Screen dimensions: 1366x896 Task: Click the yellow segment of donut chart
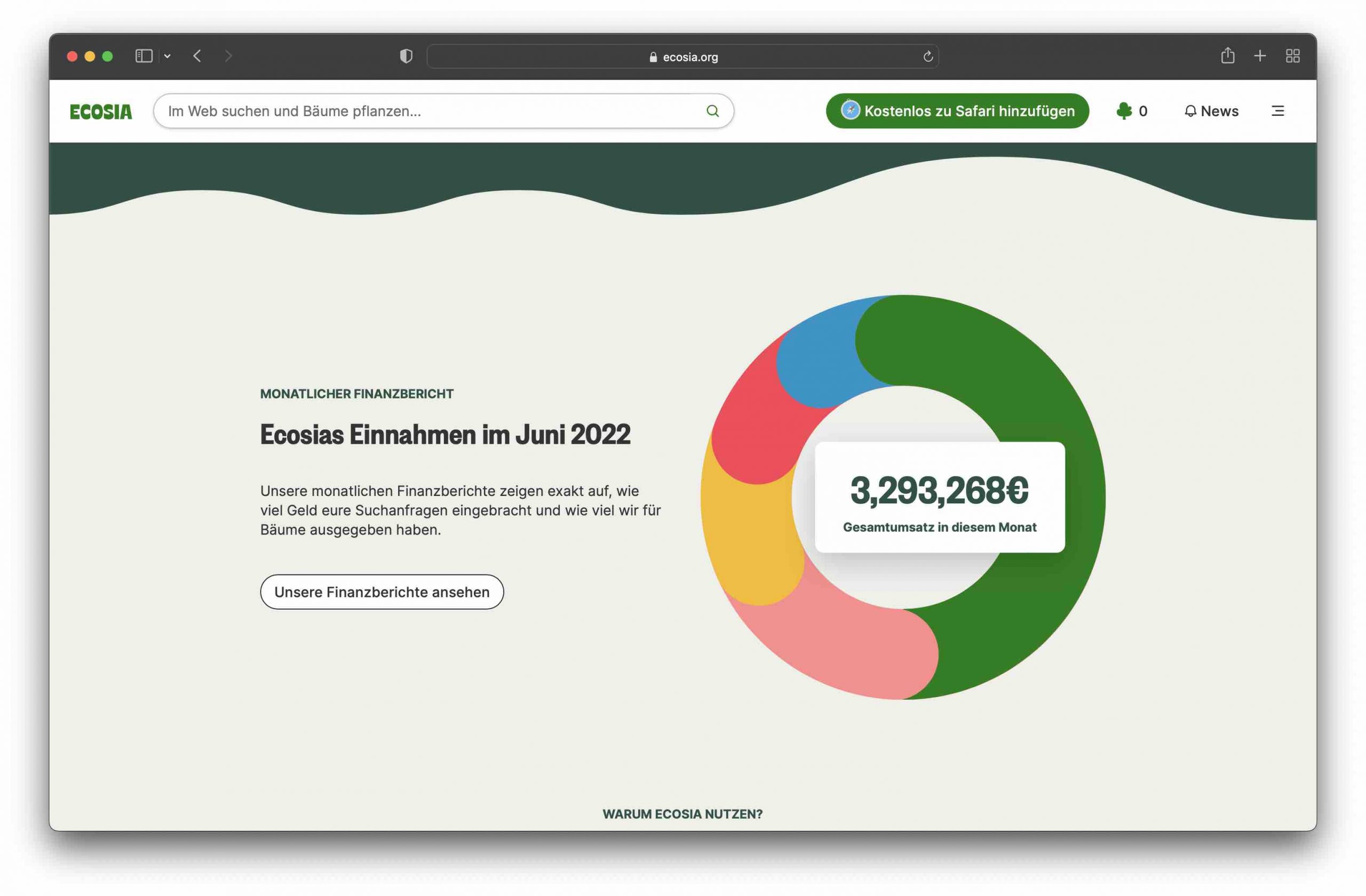click(x=746, y=531)
